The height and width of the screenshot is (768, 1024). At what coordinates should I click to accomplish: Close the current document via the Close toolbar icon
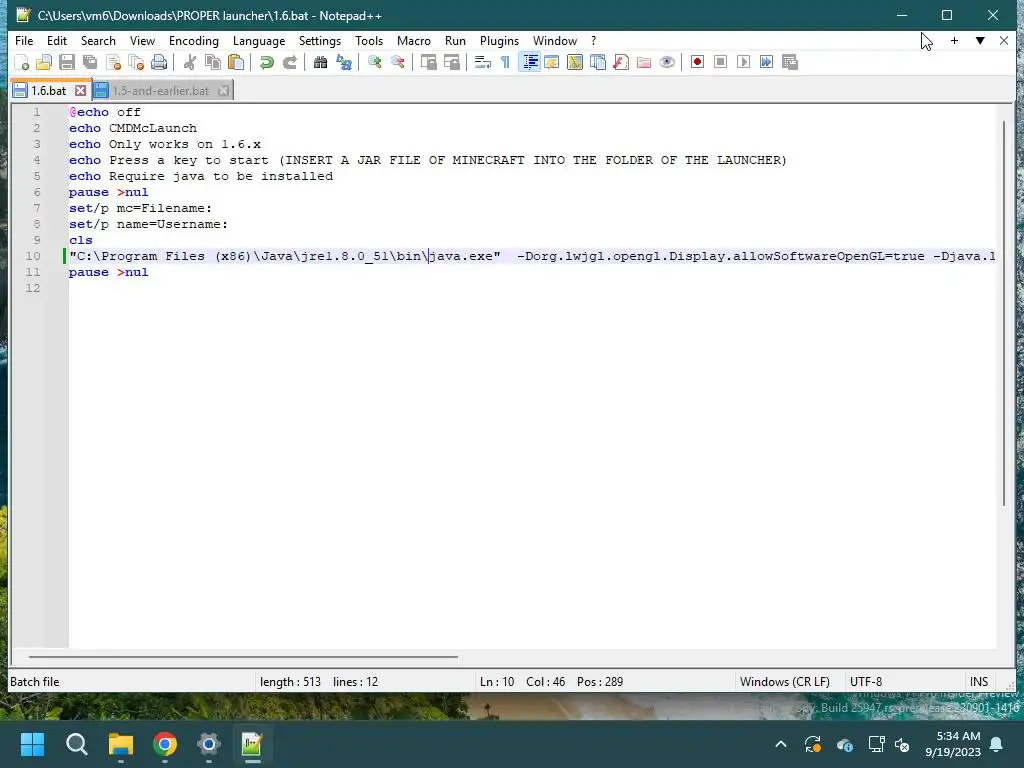click(114, 62)
